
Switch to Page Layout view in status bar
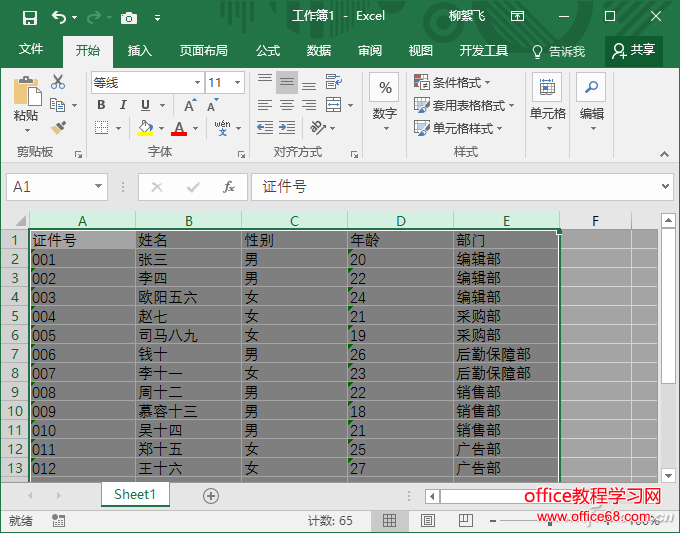427,521
